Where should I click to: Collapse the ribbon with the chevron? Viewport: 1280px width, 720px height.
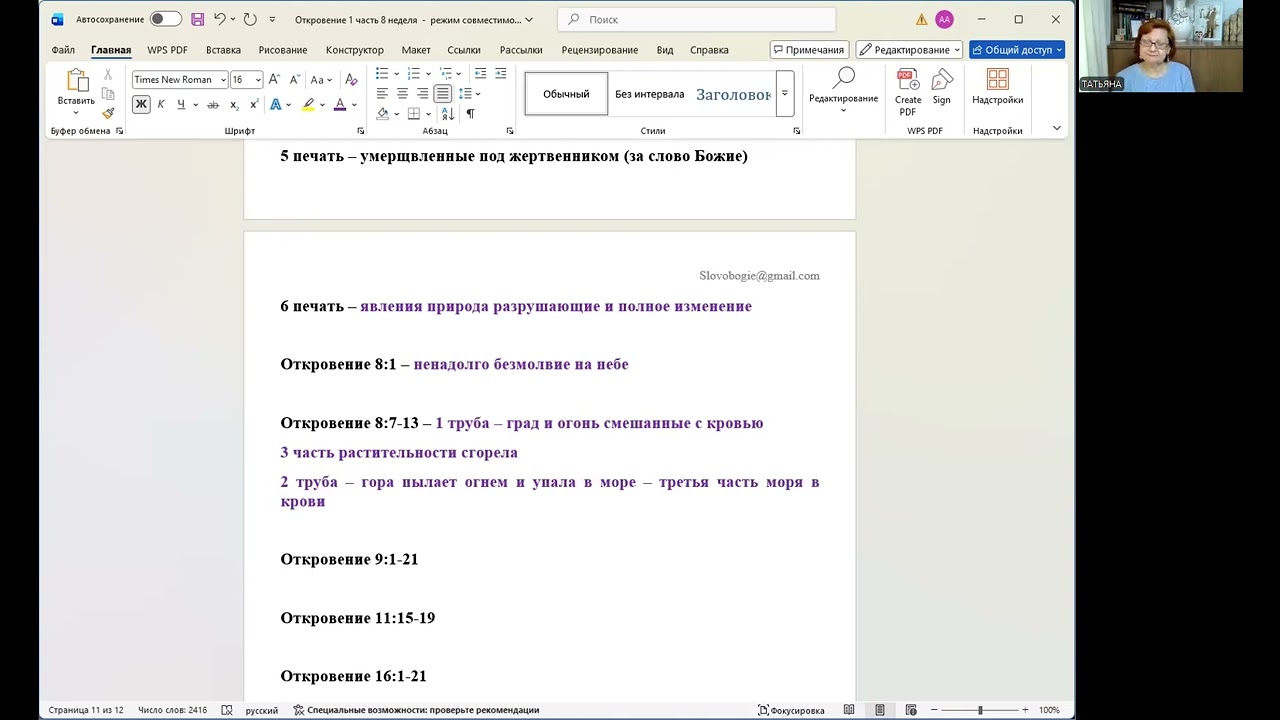1056,129
